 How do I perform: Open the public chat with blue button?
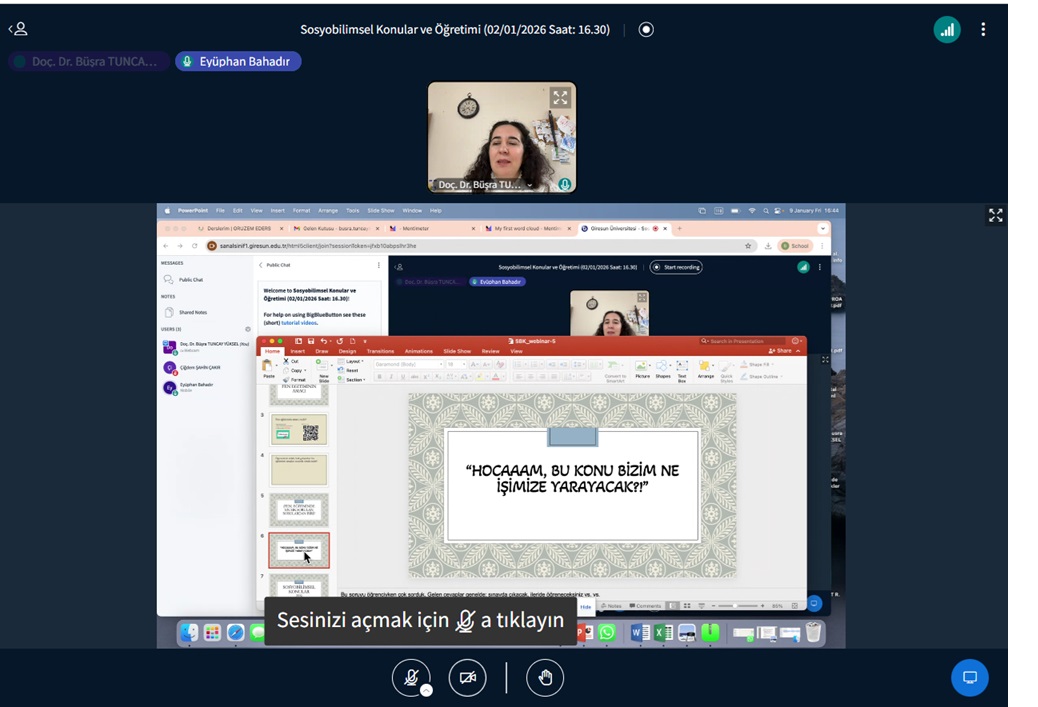969,678
